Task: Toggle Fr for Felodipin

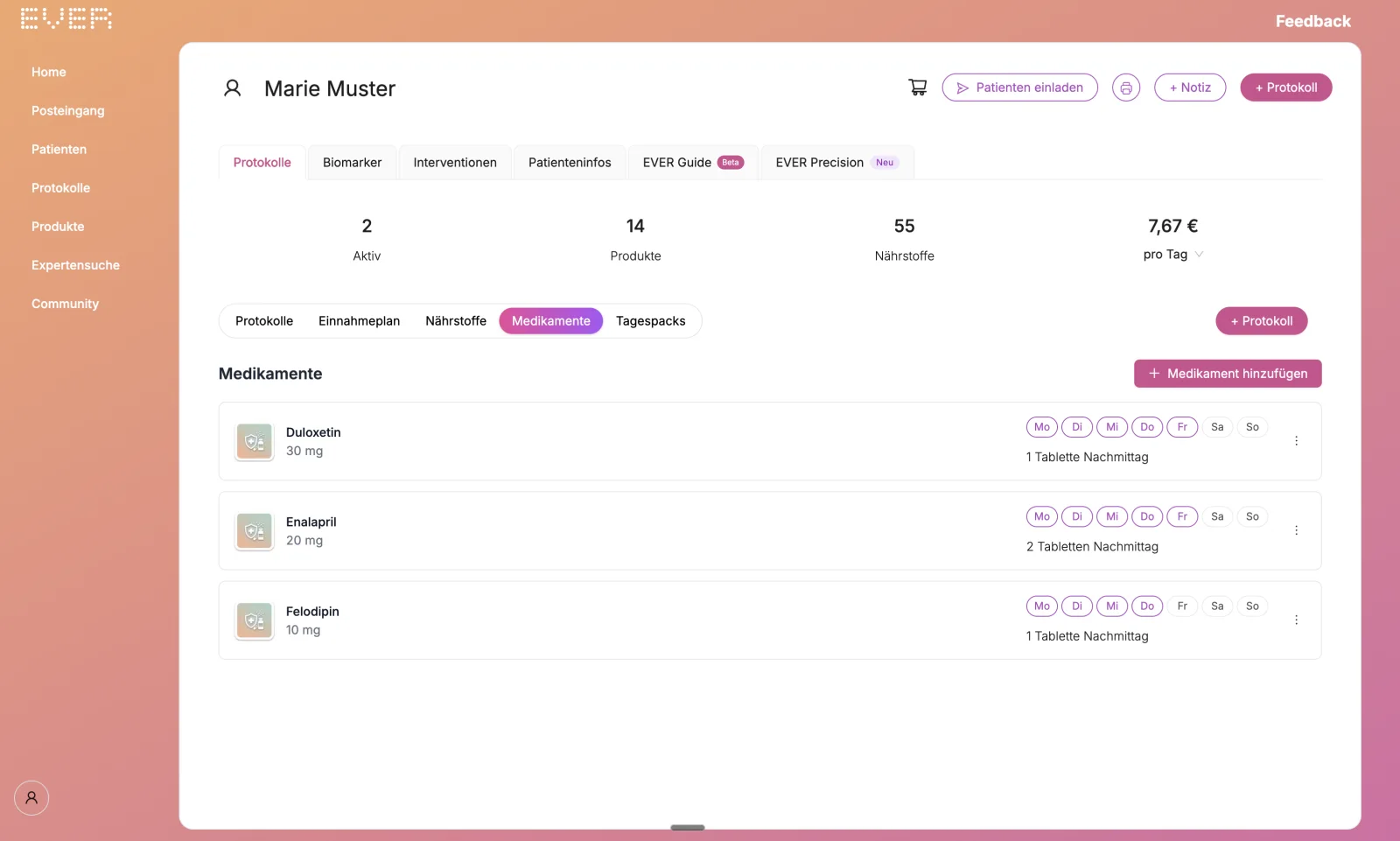Action: coord(1182,606)
